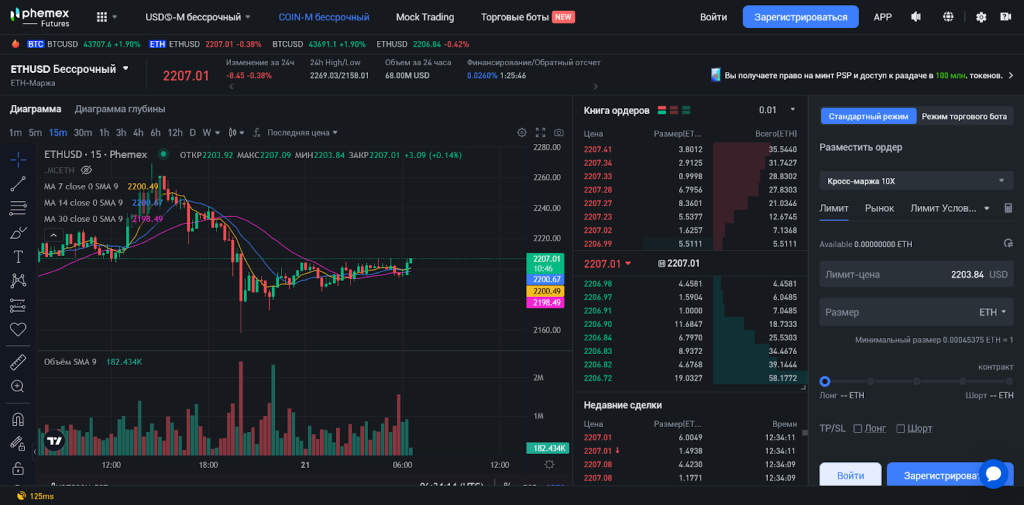This screenshot has width=1024, height=505.
Task: Click the blue Зарегистрироваться button in header
Action: point(800,17)
